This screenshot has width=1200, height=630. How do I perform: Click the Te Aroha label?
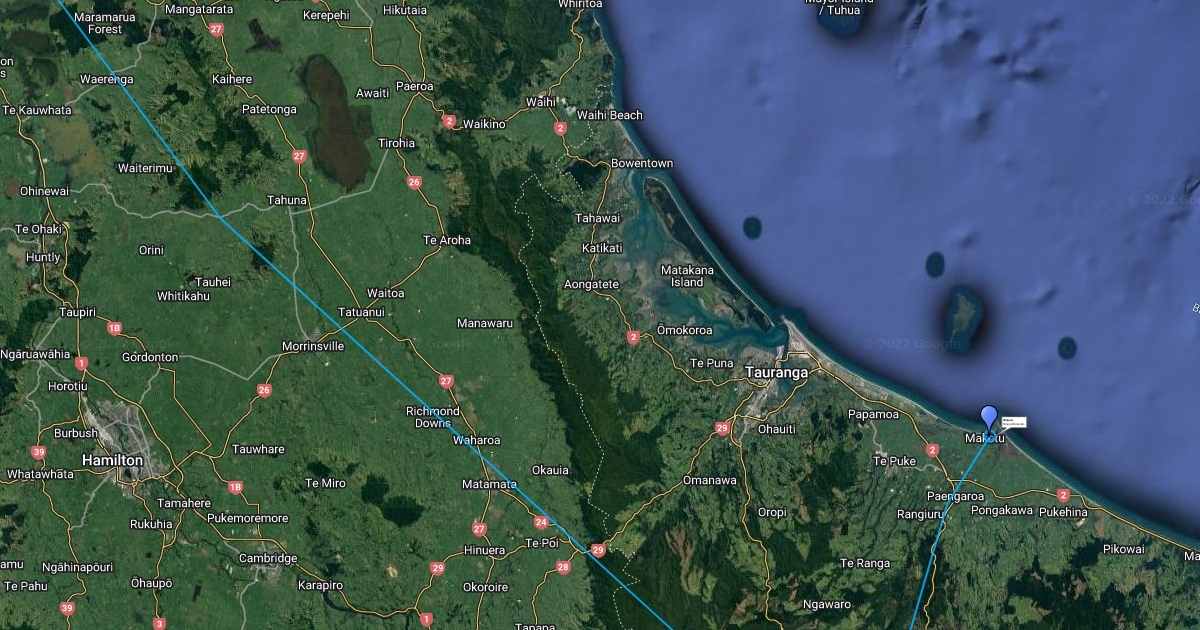(x=447, y=240)
